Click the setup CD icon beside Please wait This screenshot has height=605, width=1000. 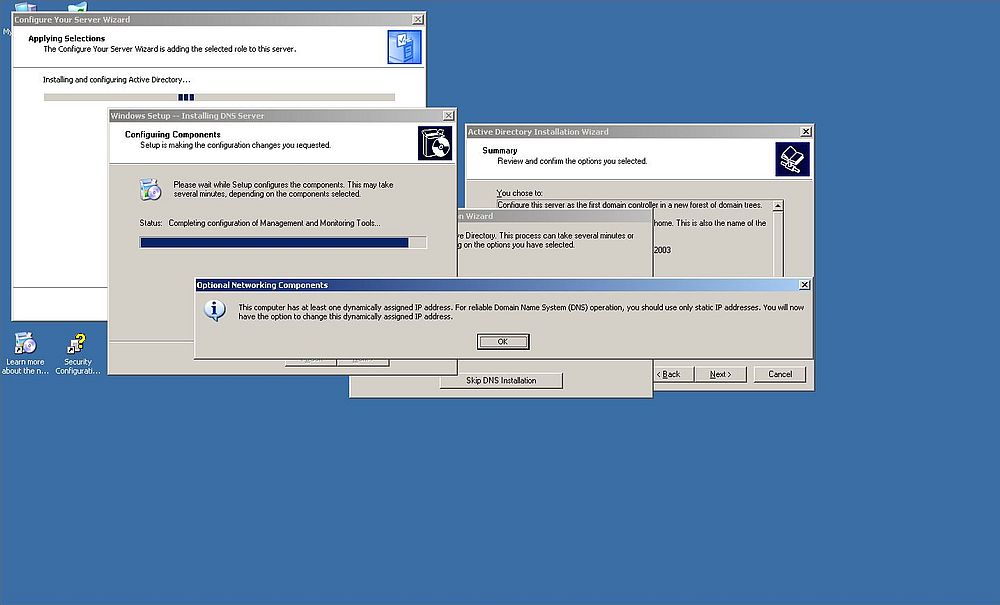pyautogui.click(x=151, y=189)
